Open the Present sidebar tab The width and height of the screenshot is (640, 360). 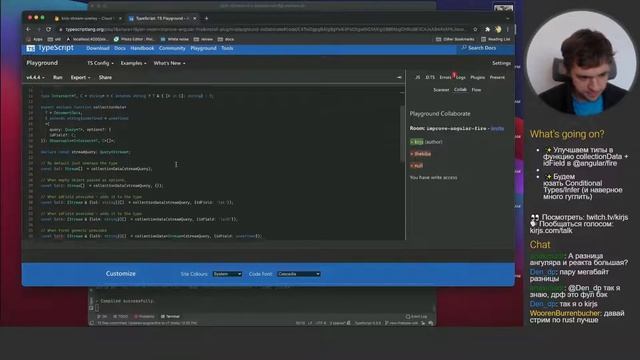pos(497,77)
